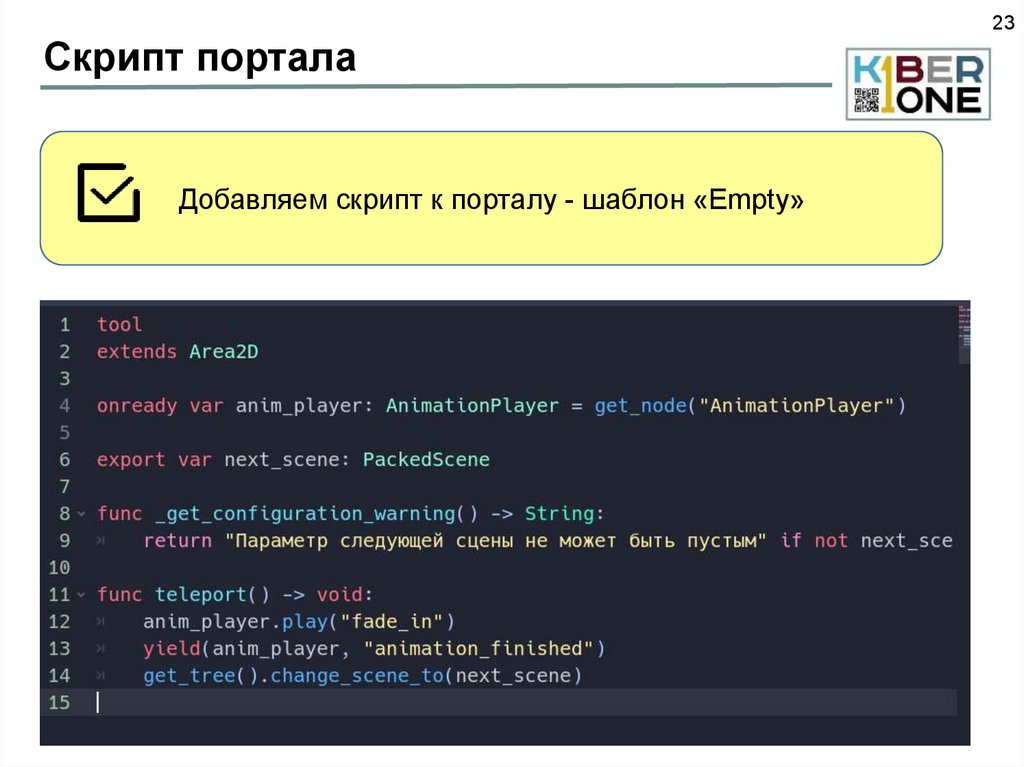Click the KIBER ONE logo
Viewport: 1024px width, 767px height.
[917, 84]
